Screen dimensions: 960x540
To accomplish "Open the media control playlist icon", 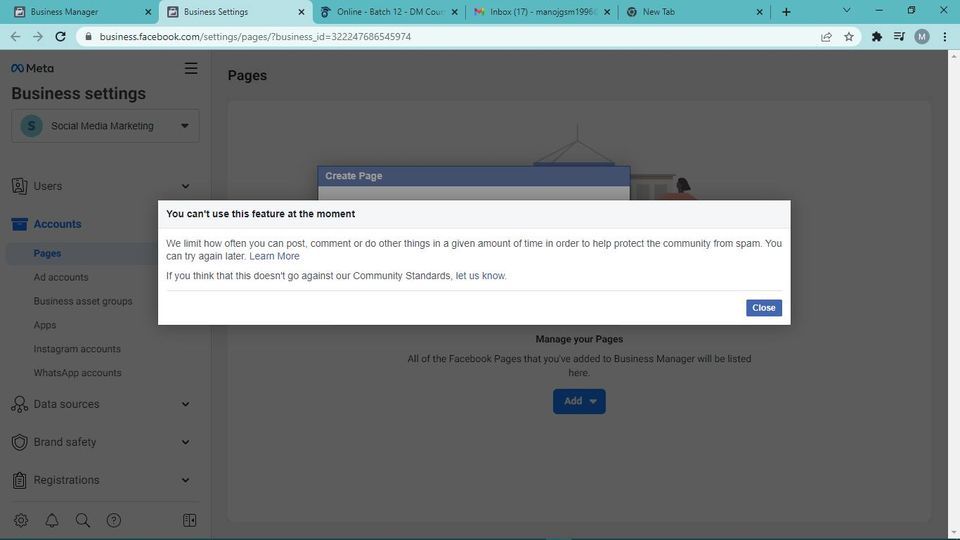I will [899, 37].
